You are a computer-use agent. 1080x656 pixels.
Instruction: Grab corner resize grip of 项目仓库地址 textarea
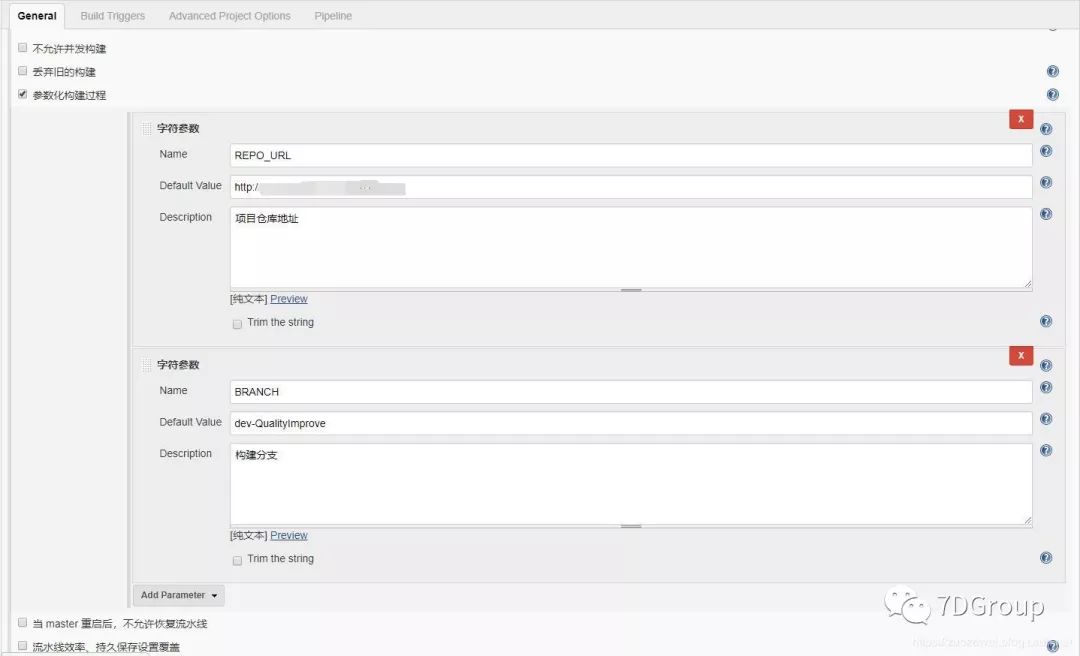point(1028,283)
